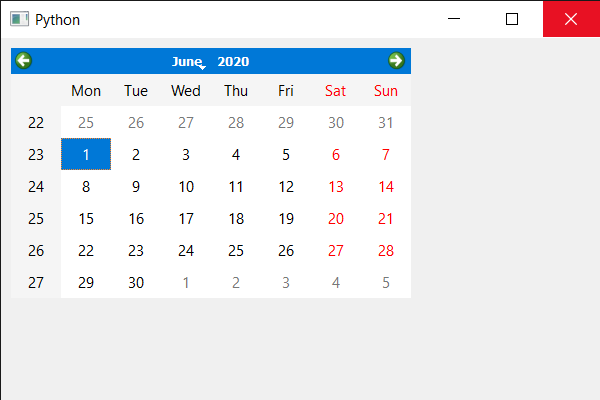
Task: Go to next month with right arrow
Action: tap(396, 60)
